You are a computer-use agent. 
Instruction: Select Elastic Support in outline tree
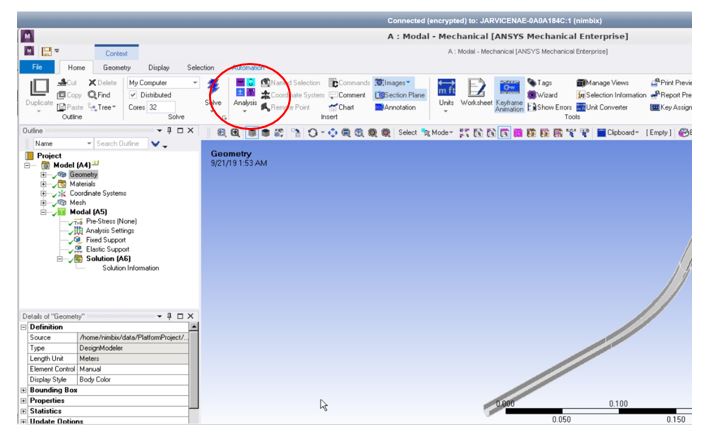[107, 249]
